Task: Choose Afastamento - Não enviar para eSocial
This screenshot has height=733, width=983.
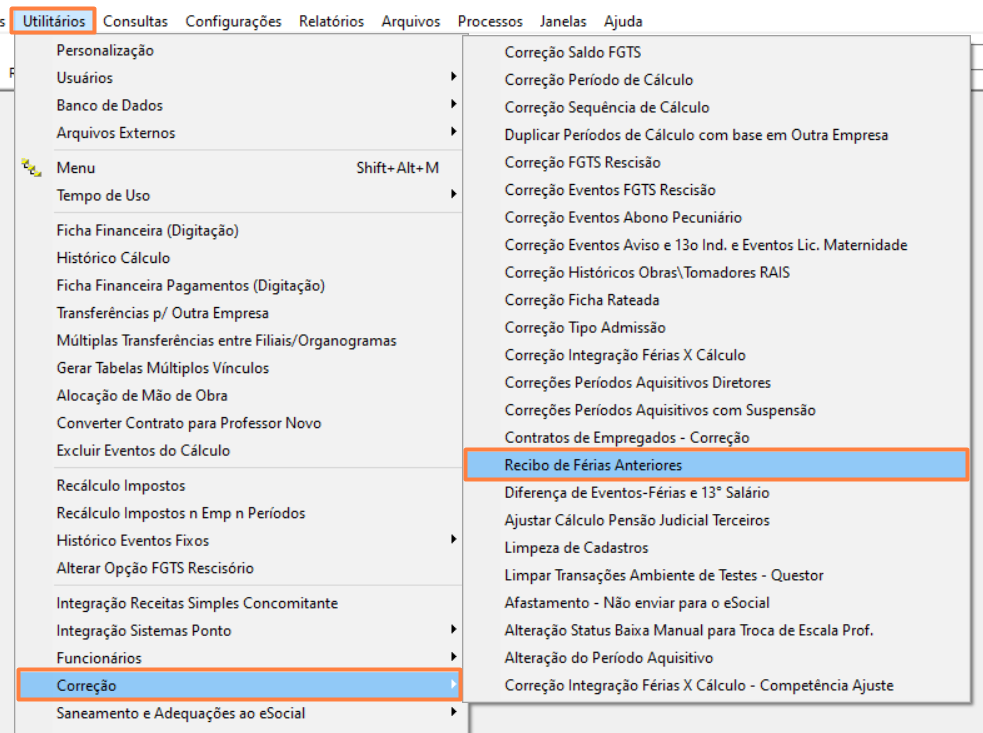Action: [x=717, y=604]
